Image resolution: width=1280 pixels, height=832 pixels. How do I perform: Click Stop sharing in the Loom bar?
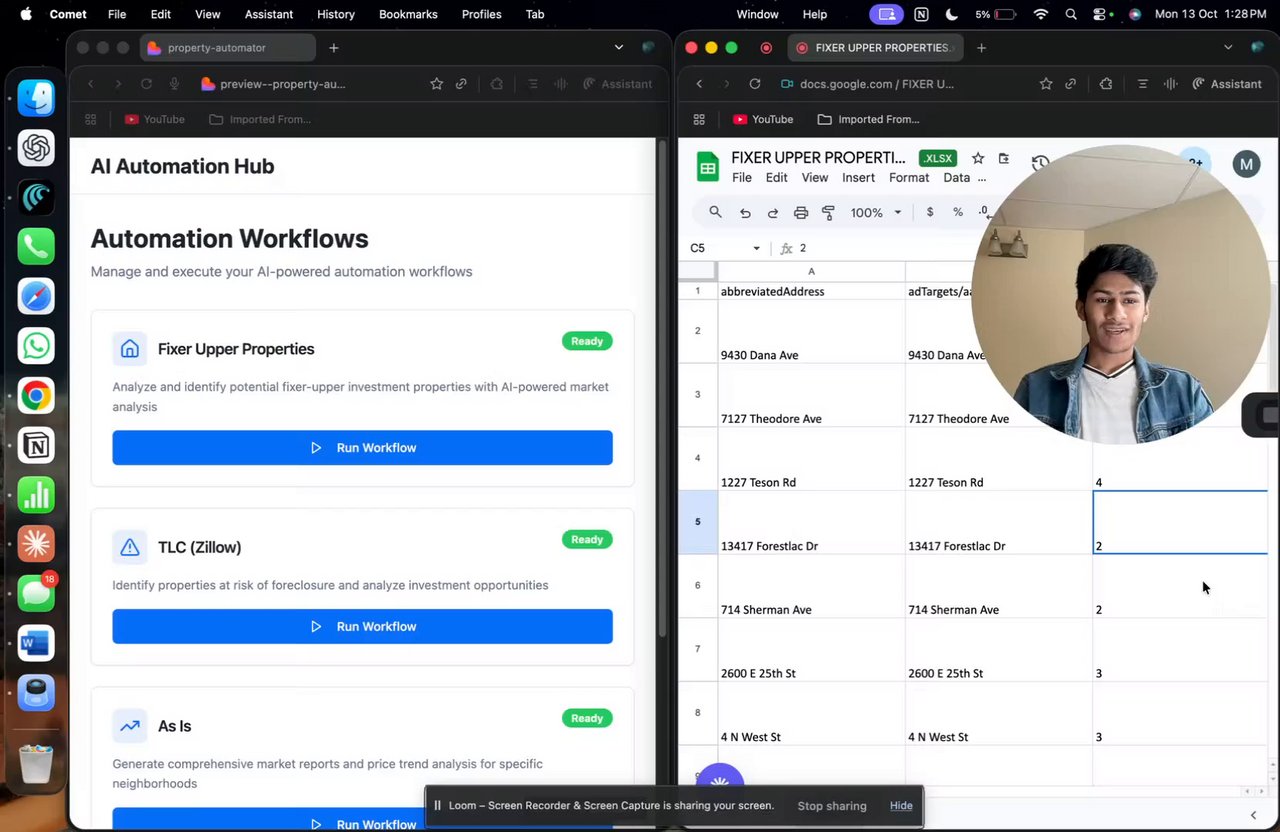tap(832, 806)
